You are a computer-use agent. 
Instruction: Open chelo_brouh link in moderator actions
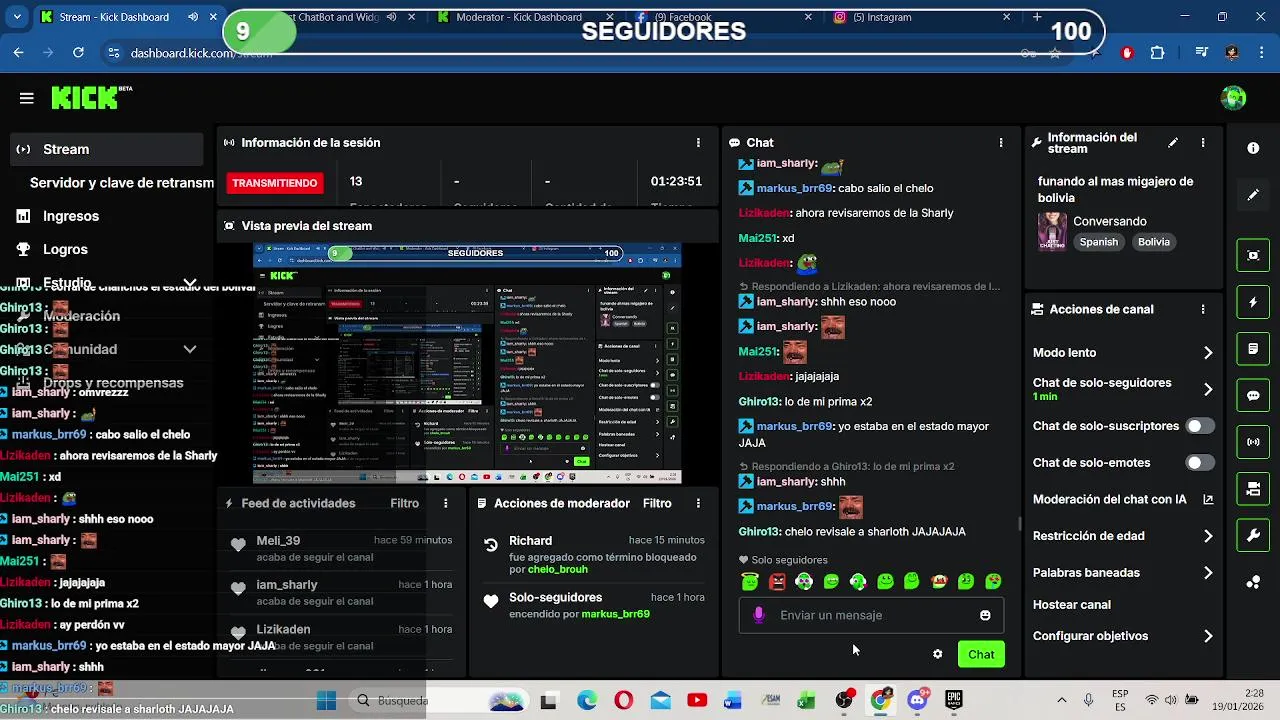pyautogui.click(x=559, y=570)
